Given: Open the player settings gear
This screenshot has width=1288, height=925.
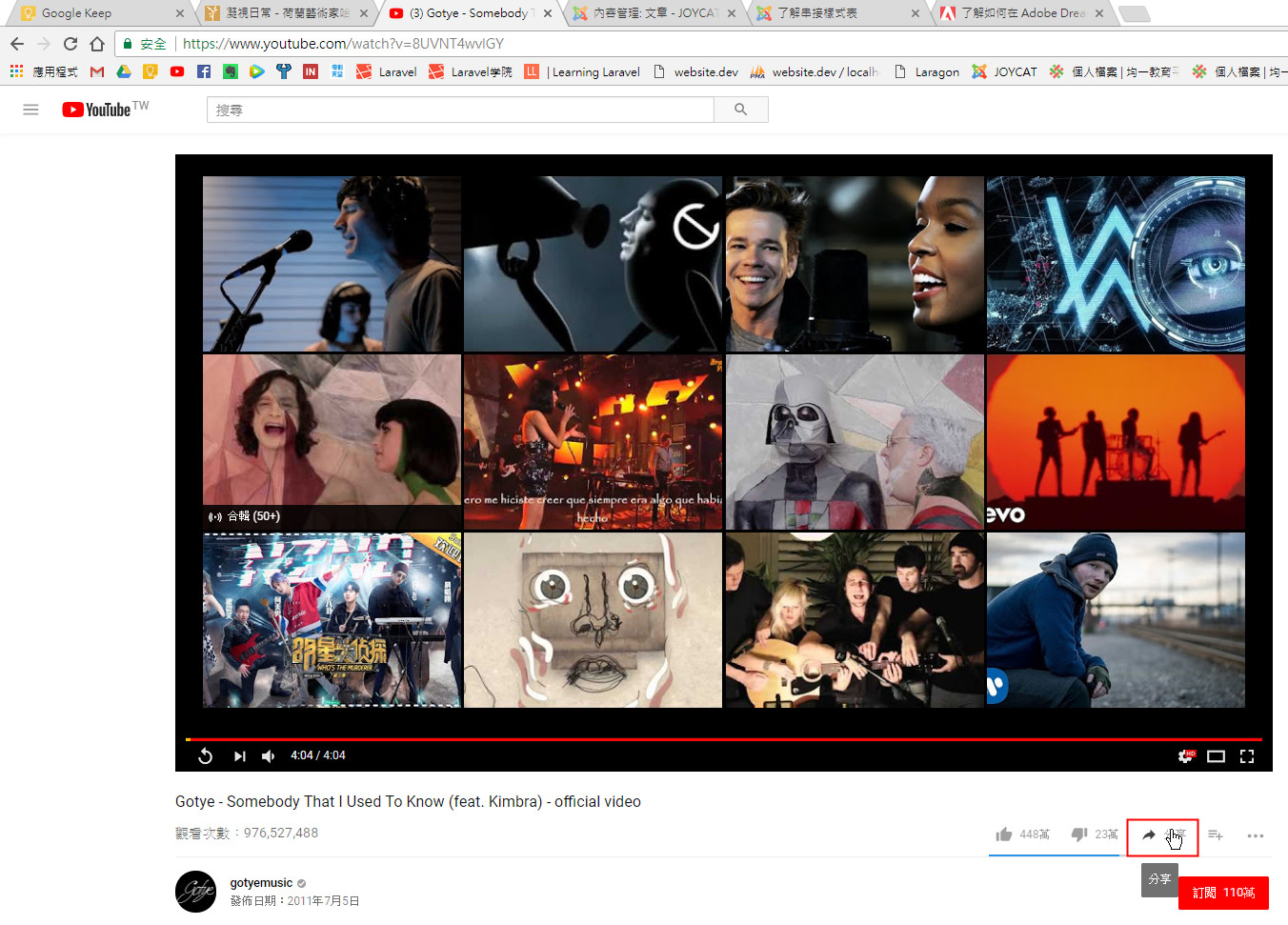Looking at the screenshot, I should point(1186,756).
